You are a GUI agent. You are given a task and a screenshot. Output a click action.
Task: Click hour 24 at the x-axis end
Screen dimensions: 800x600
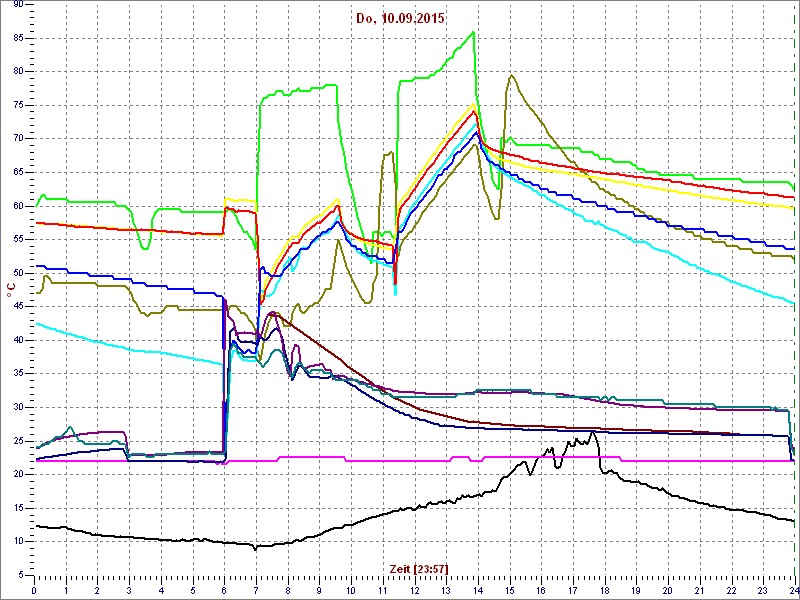(x=792, y=590)
